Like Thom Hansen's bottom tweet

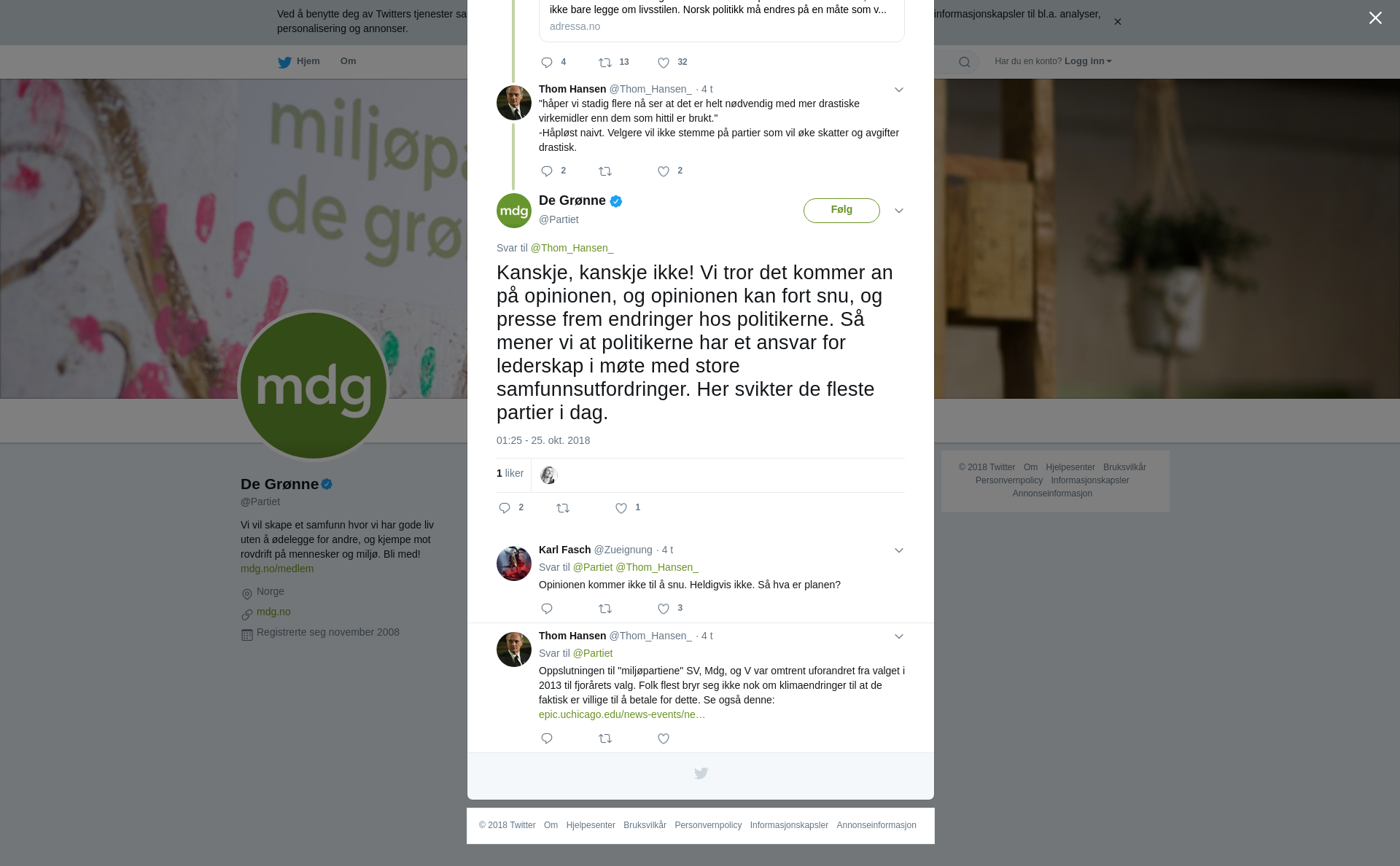click(664, 738)
